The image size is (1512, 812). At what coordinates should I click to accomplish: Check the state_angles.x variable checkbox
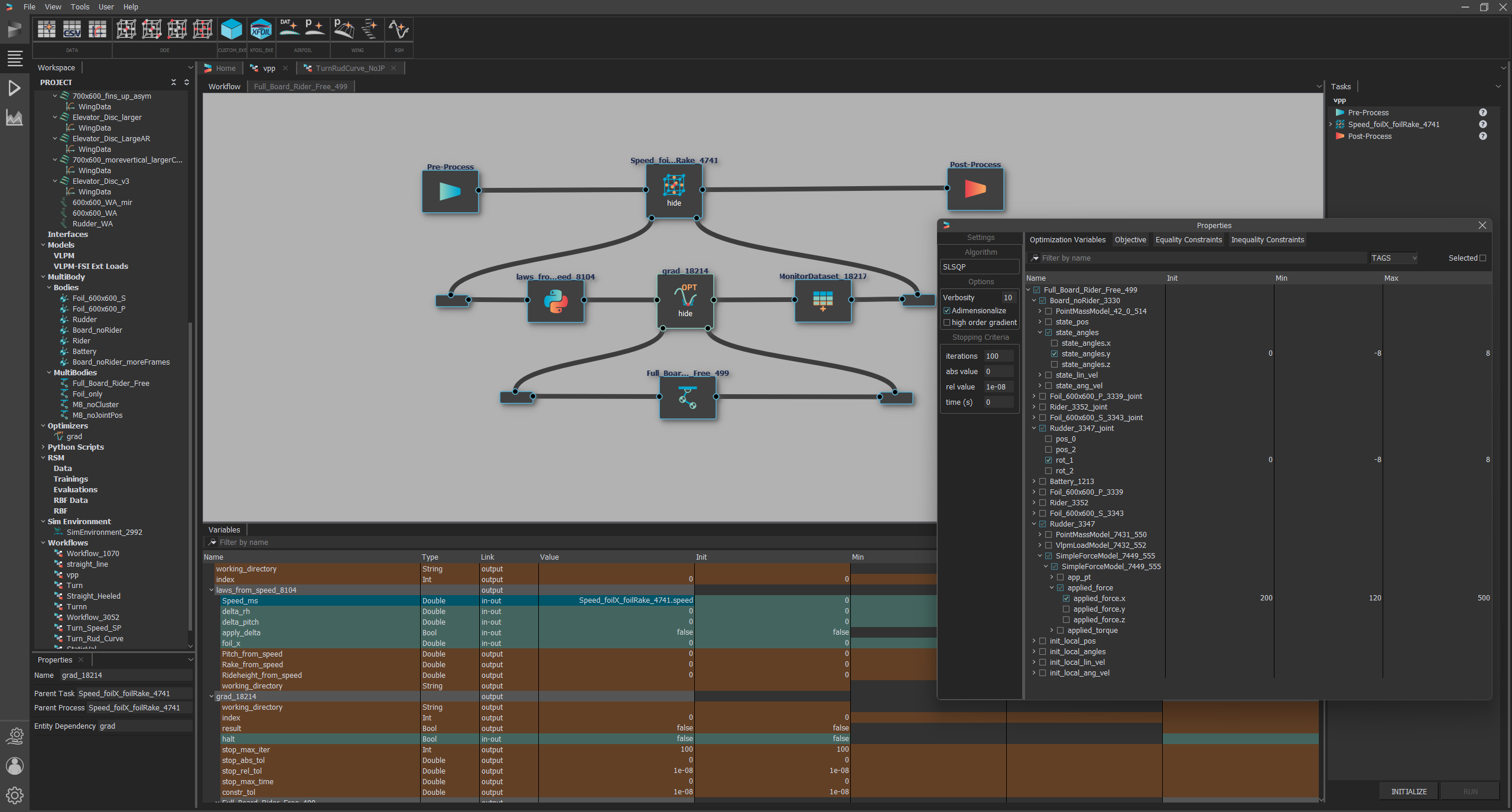click(1054, 343)
